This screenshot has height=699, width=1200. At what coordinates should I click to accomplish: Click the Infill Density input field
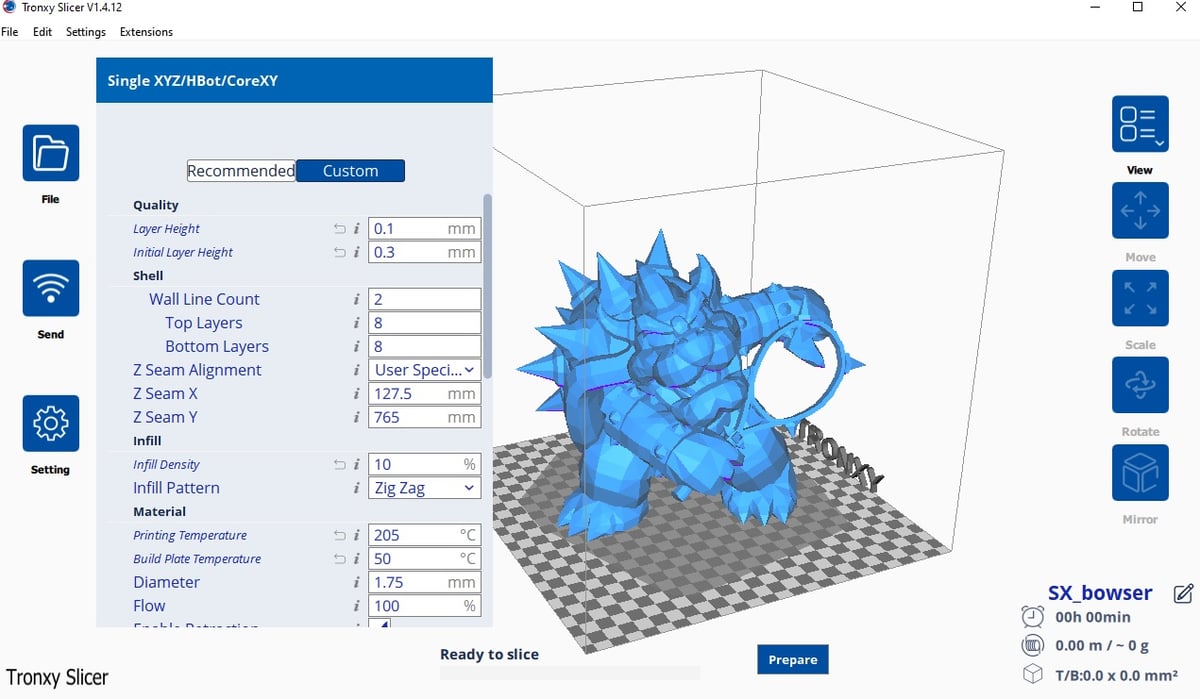click(x=425, y=465)
